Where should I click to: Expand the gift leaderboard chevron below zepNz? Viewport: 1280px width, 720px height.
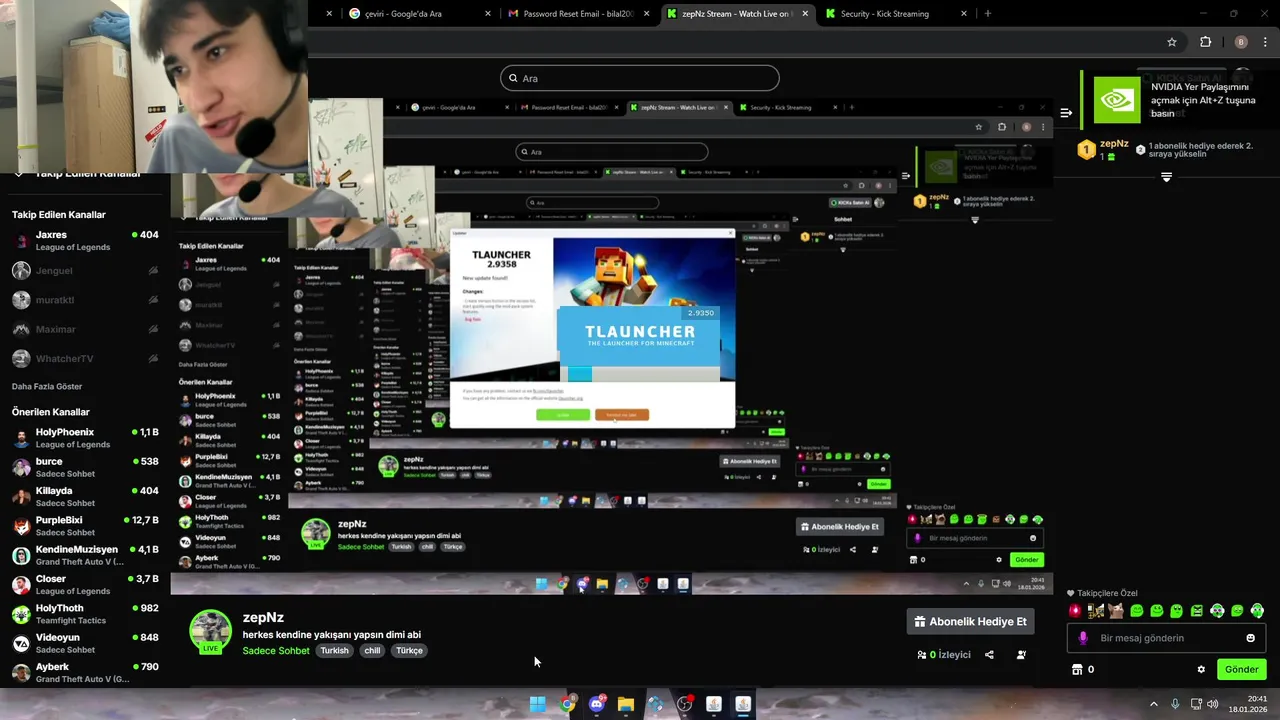click(1166, 177)
